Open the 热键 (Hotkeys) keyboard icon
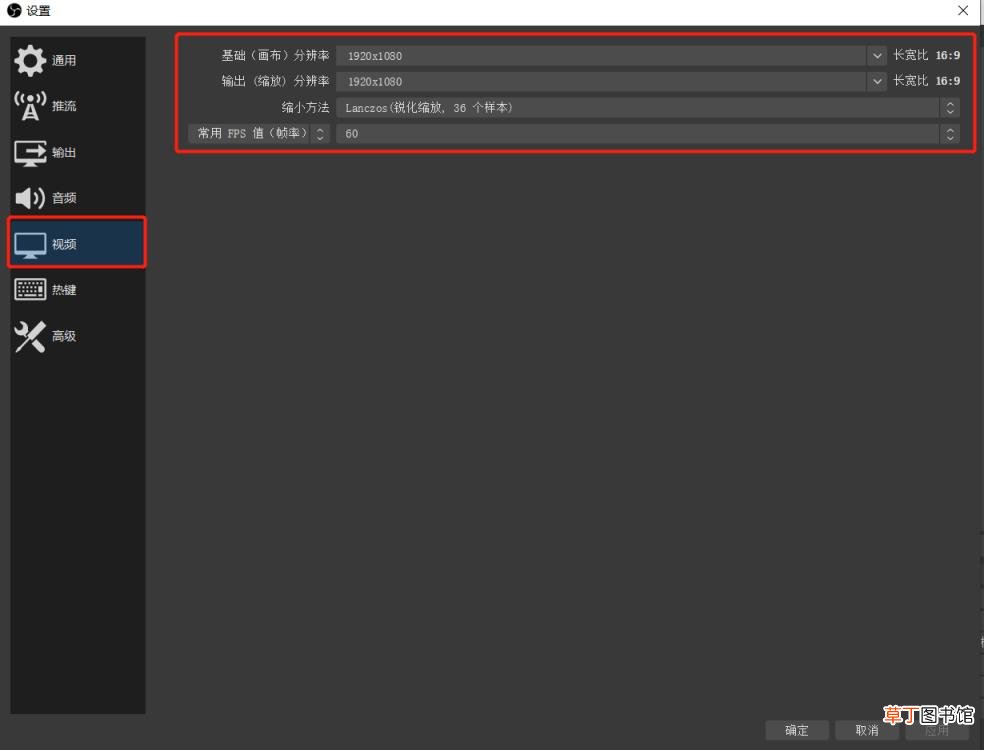 [x=30, y=289]
